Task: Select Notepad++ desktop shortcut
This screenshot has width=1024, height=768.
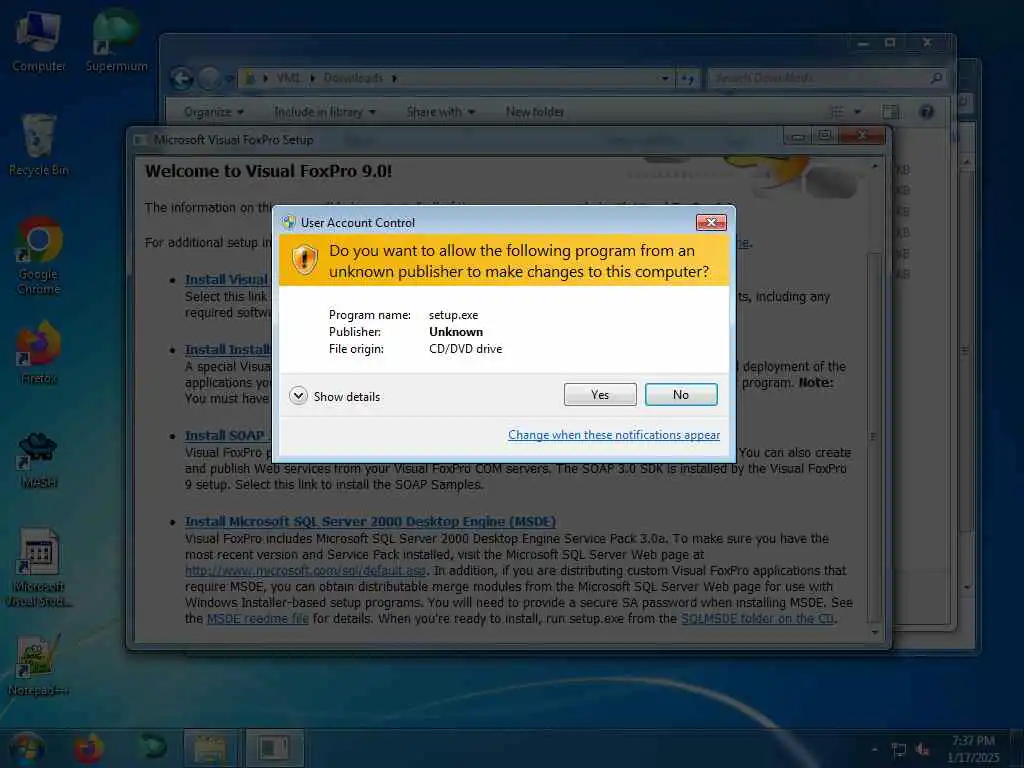Action: [39, 665]
